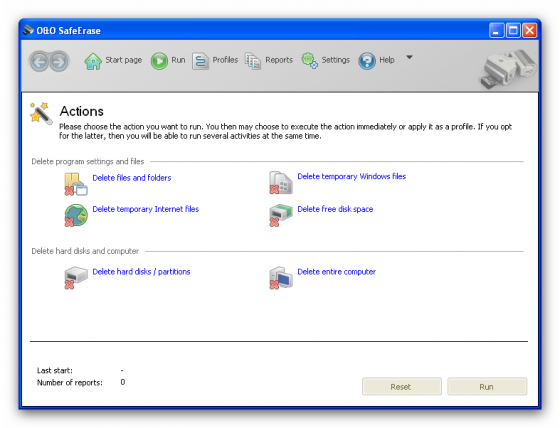Click the Actions wizard wand icon
The image size is (560, 428).
[x=41, y=114]
